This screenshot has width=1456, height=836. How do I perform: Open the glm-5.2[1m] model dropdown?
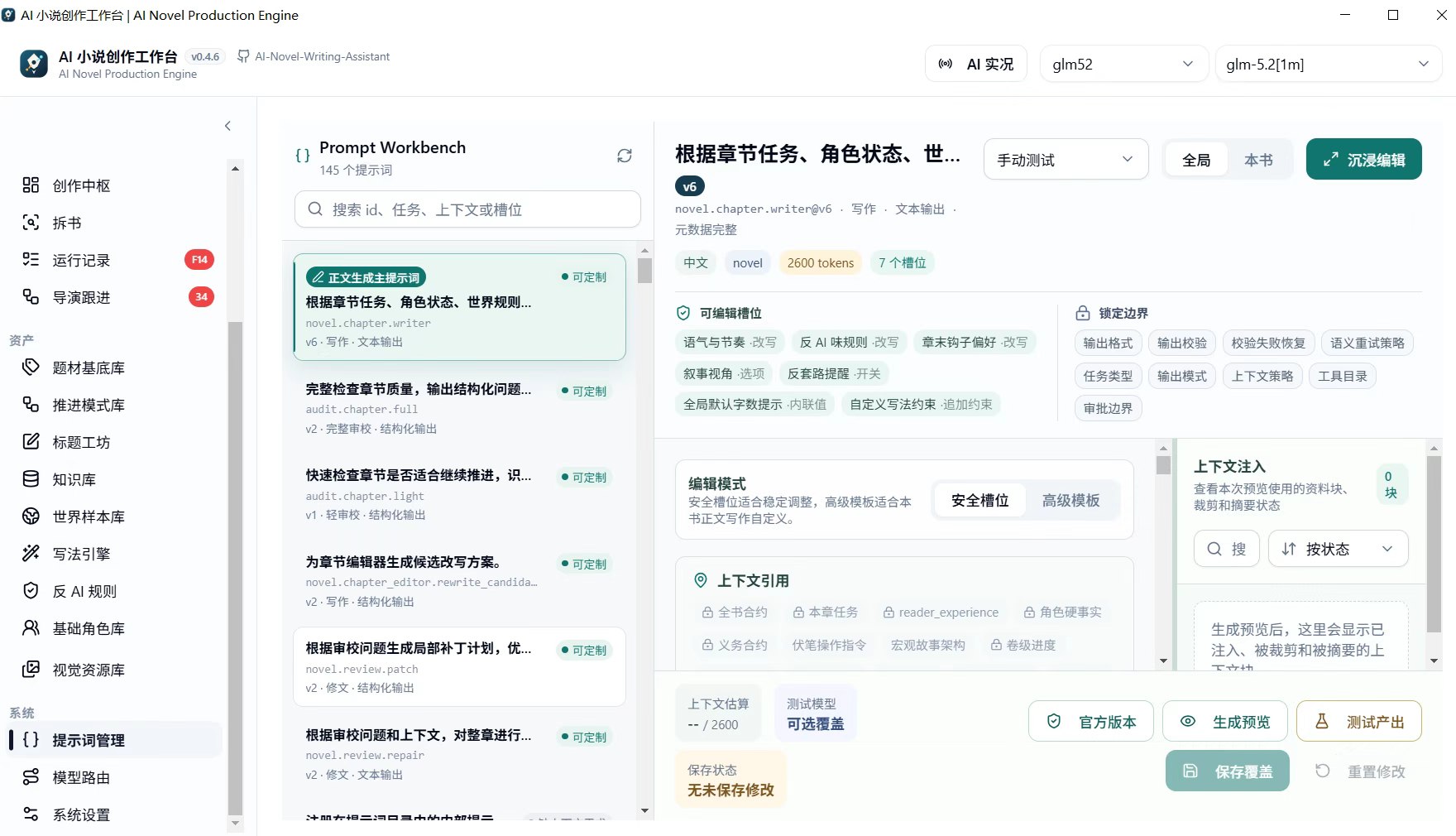click(1328, 64)
